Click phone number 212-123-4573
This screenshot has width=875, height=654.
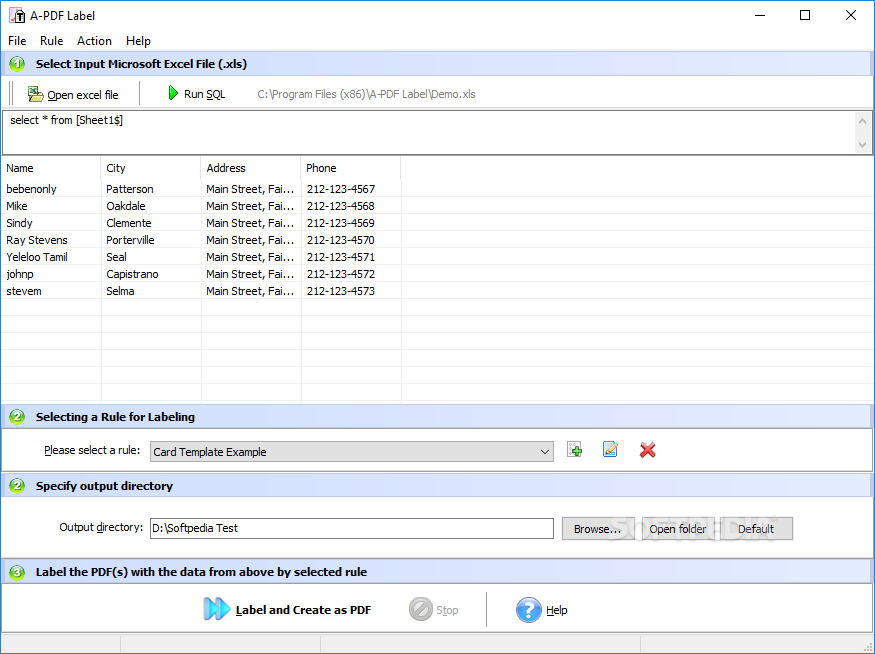coord(340,291)
